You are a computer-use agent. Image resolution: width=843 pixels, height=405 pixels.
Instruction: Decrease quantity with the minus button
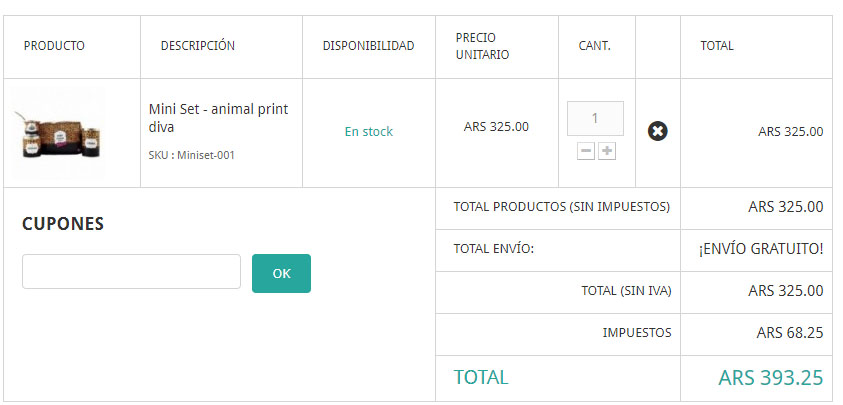tap(586, 151)
